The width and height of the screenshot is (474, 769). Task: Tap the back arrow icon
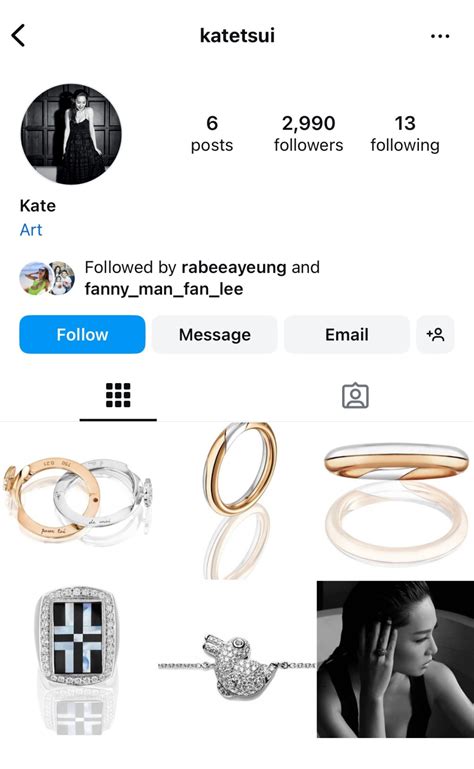pos(18,36)
